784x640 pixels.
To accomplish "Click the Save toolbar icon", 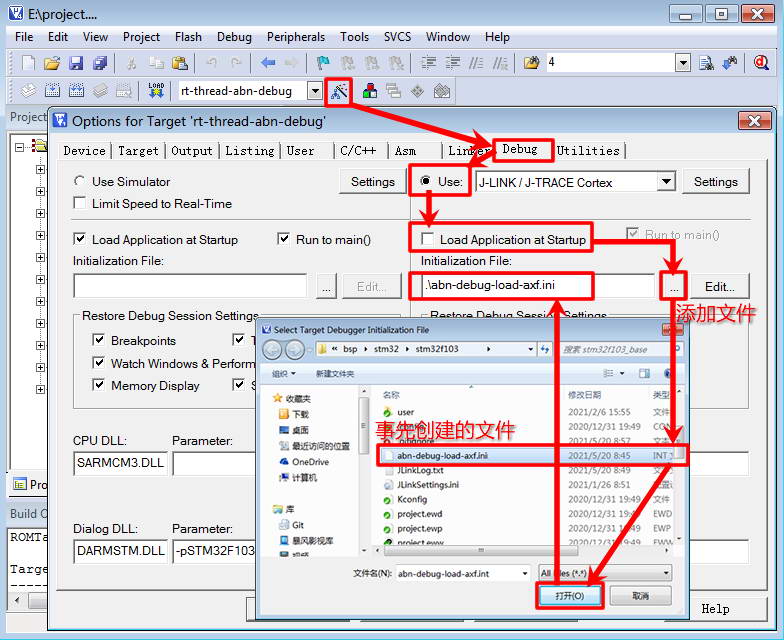I will 76,63.
